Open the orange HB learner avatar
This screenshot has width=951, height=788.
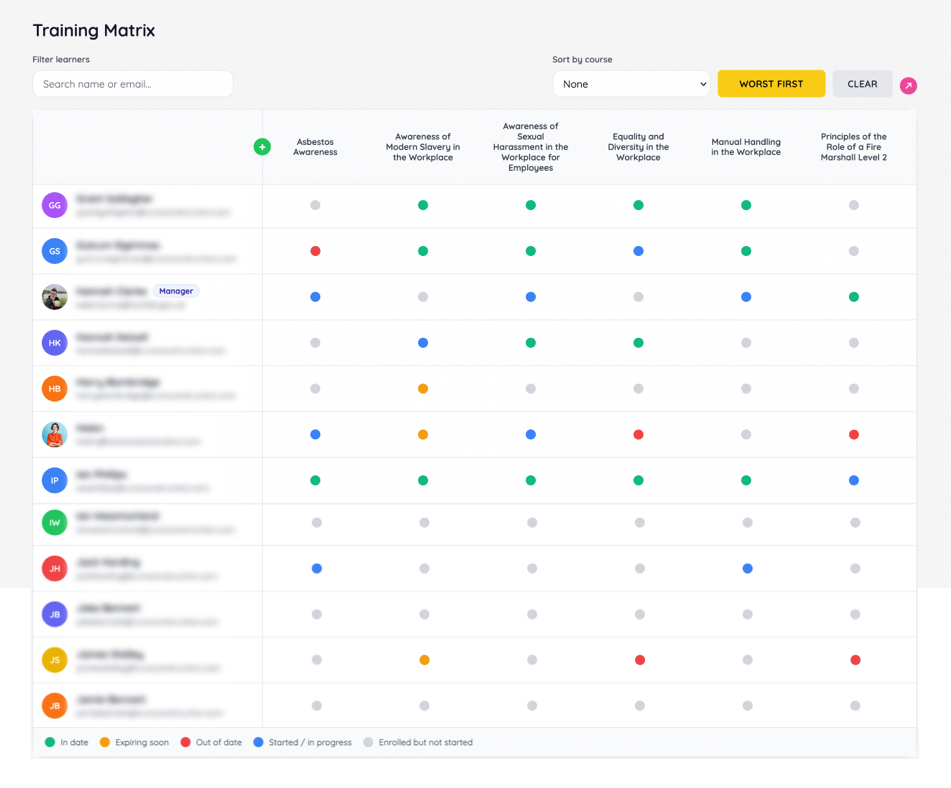[55, 388]
